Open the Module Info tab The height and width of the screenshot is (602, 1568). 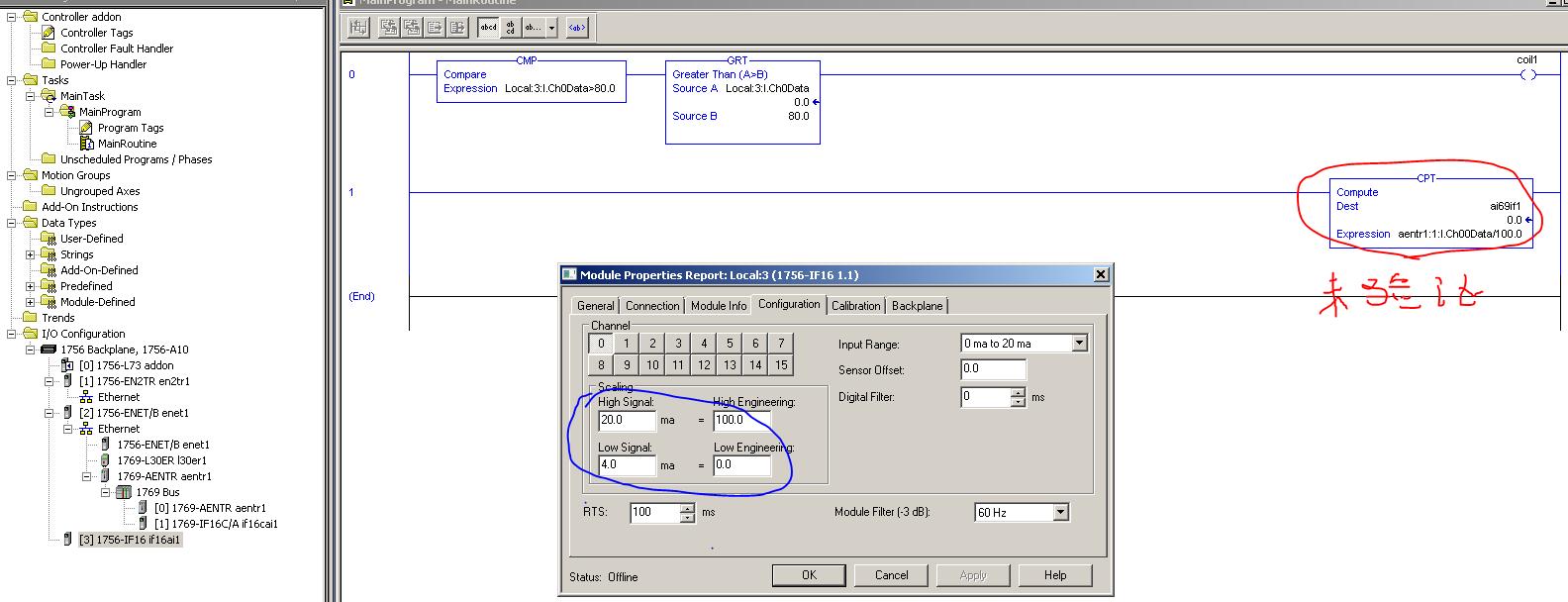tap(719, 306)
